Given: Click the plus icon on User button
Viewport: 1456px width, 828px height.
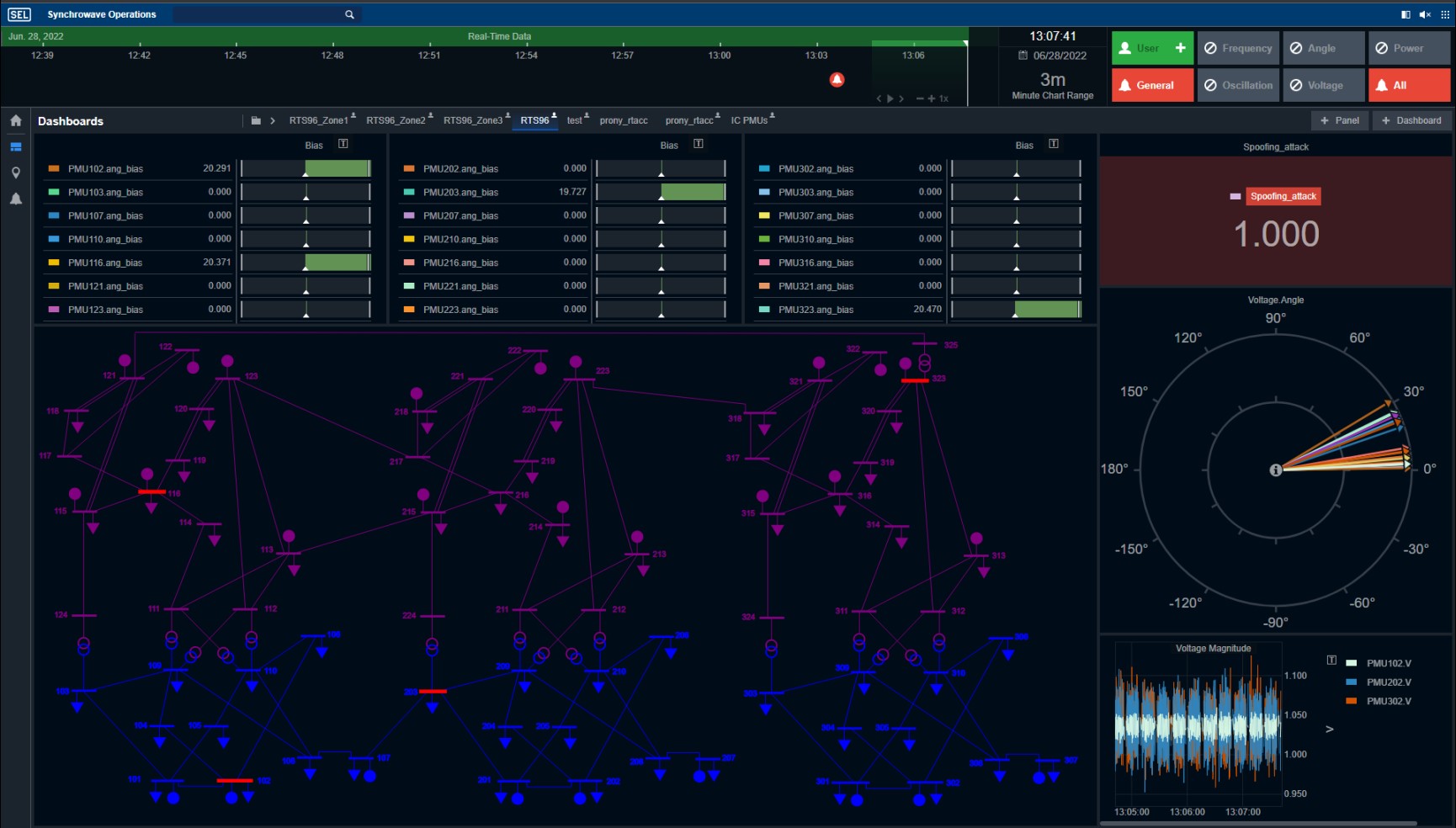Looking at the screenshot, I should 1181,48.
